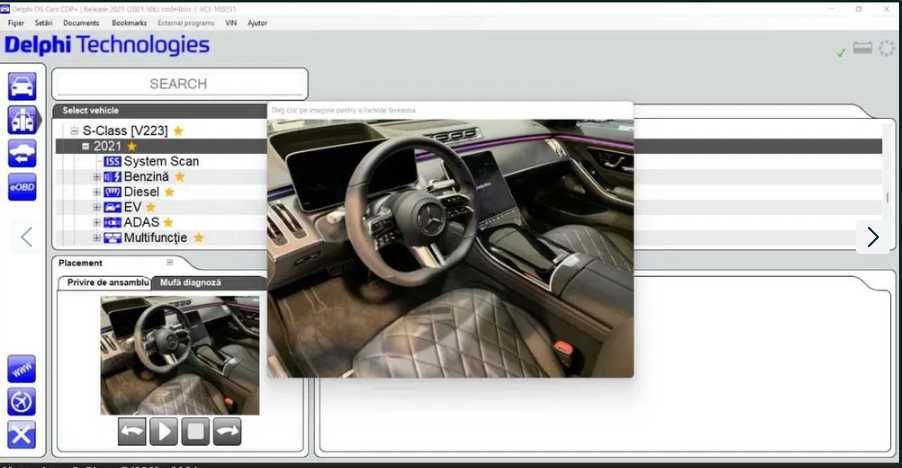Select the truck and bus icon
Viewport: 902px width, 468px height.
pos(22,120)
